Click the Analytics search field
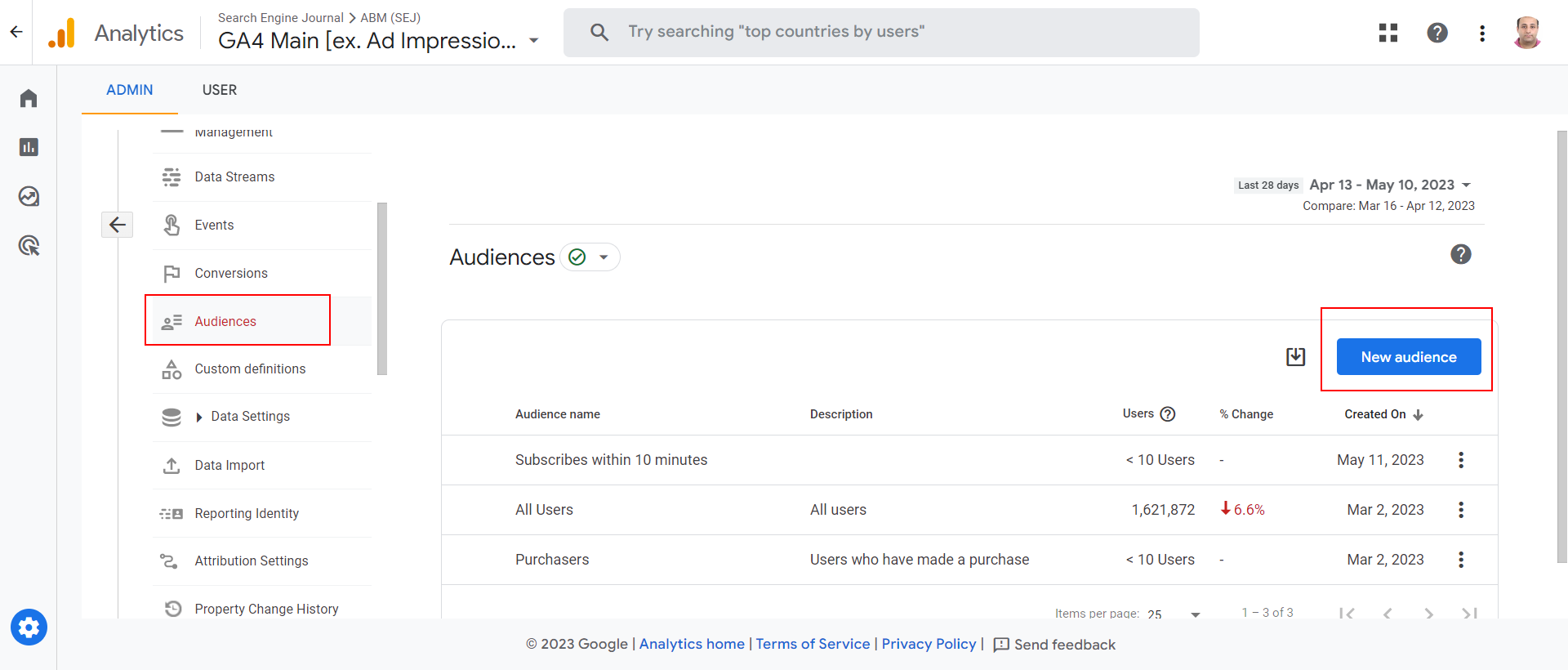This screenshot has height=670, width=1568. click(880, 33)
